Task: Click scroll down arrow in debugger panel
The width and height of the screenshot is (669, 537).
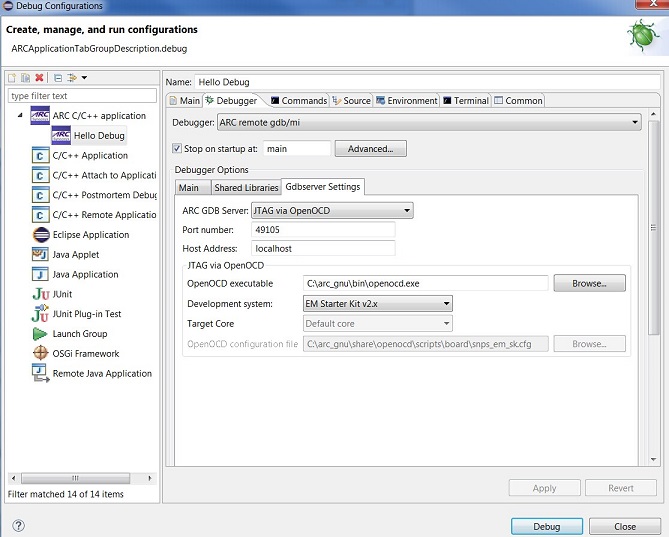Action: click(653, 459)
